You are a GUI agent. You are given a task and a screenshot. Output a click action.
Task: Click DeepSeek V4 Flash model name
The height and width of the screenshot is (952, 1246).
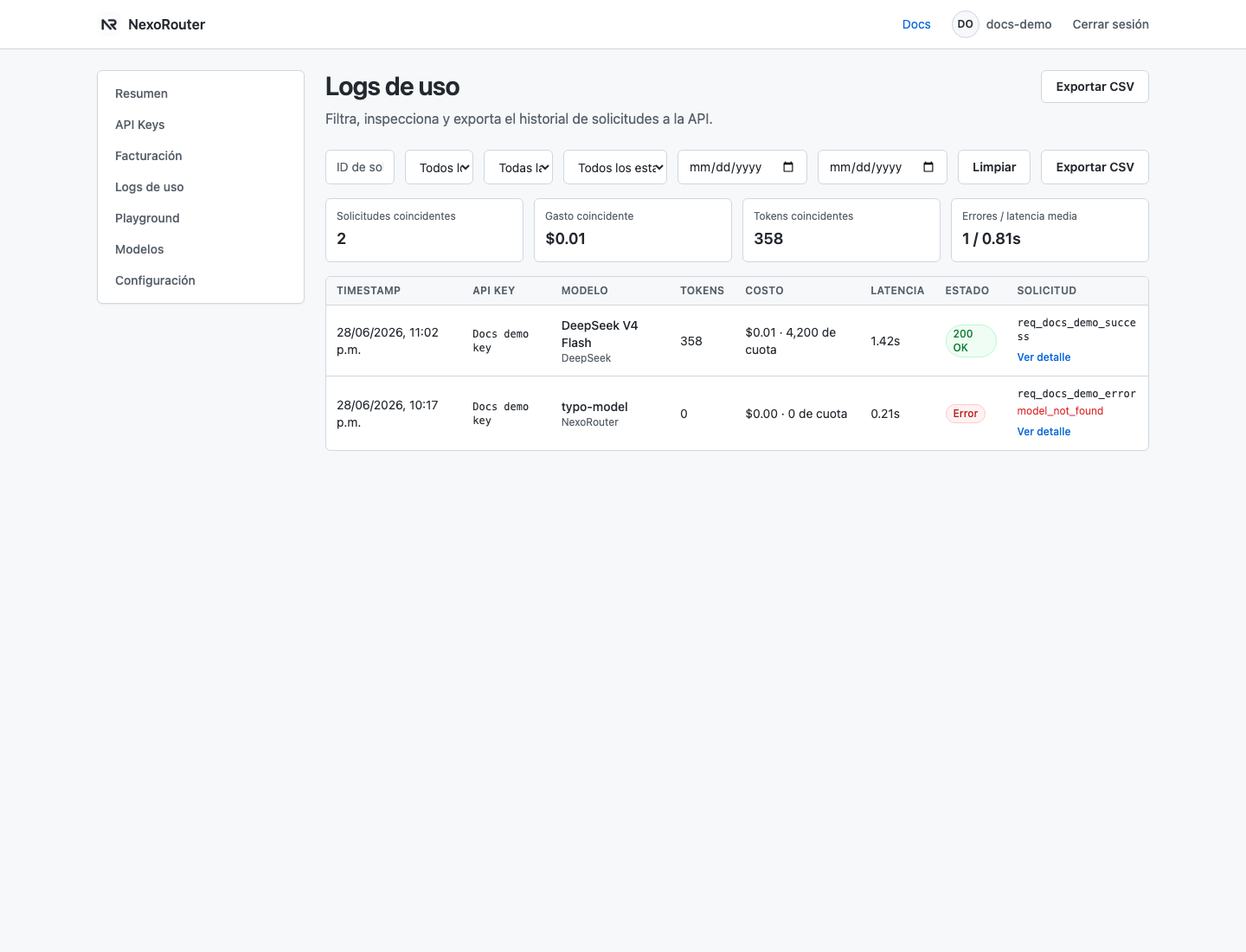[600, 334]
